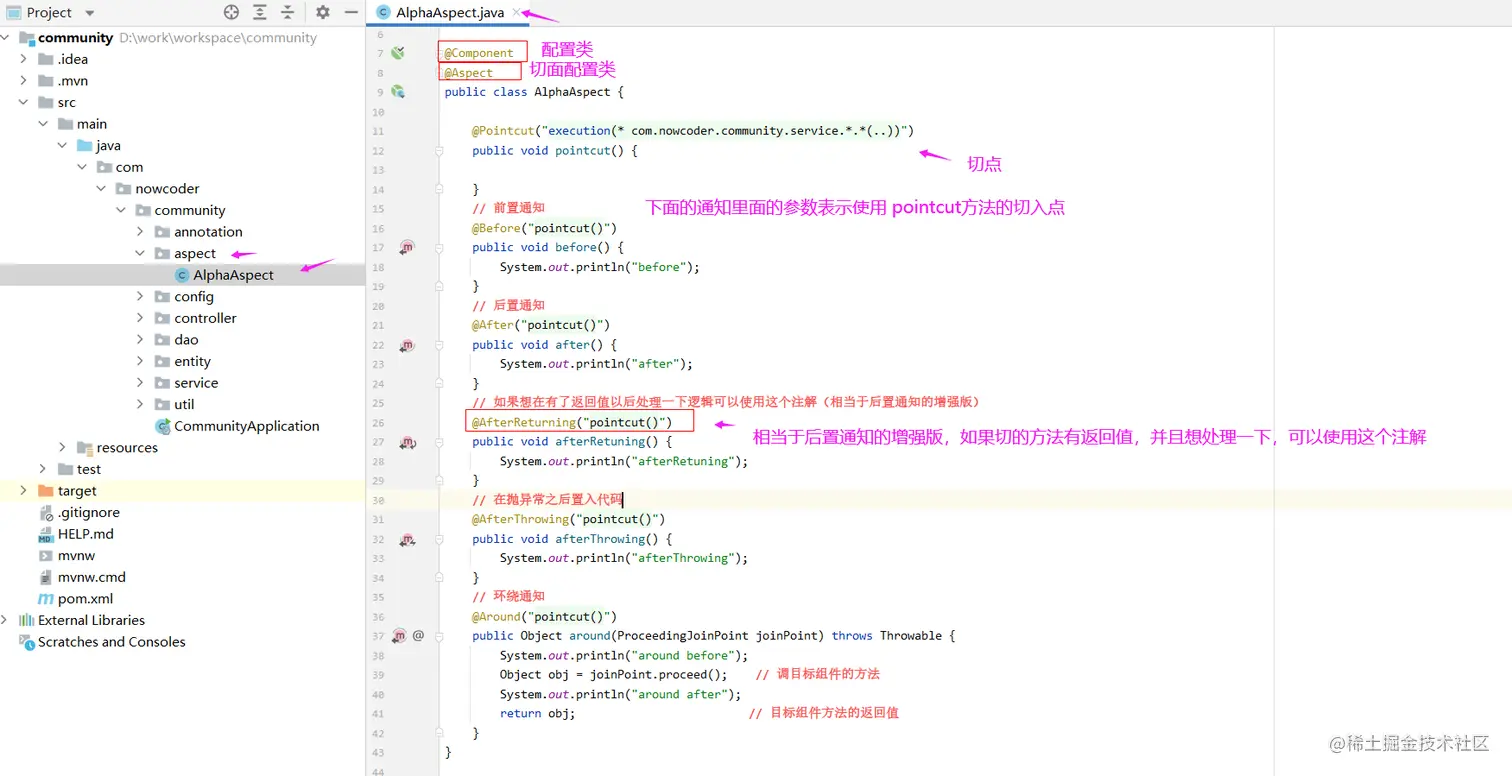The width and height of the screenshot is (1512, 776).
Task: Click the @Component annotation in editor
Action: pos(479,53)
